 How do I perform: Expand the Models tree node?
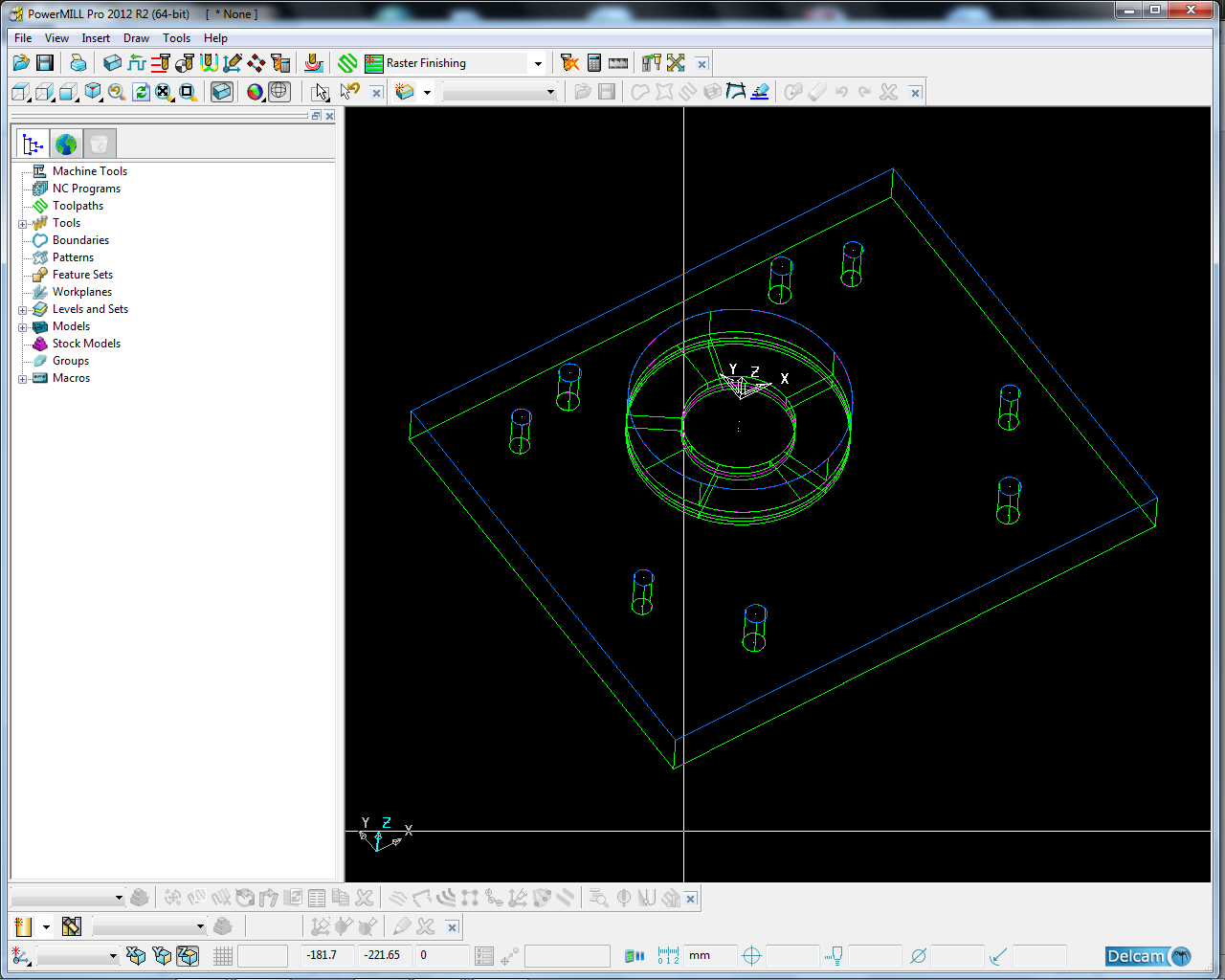[23, 327]
